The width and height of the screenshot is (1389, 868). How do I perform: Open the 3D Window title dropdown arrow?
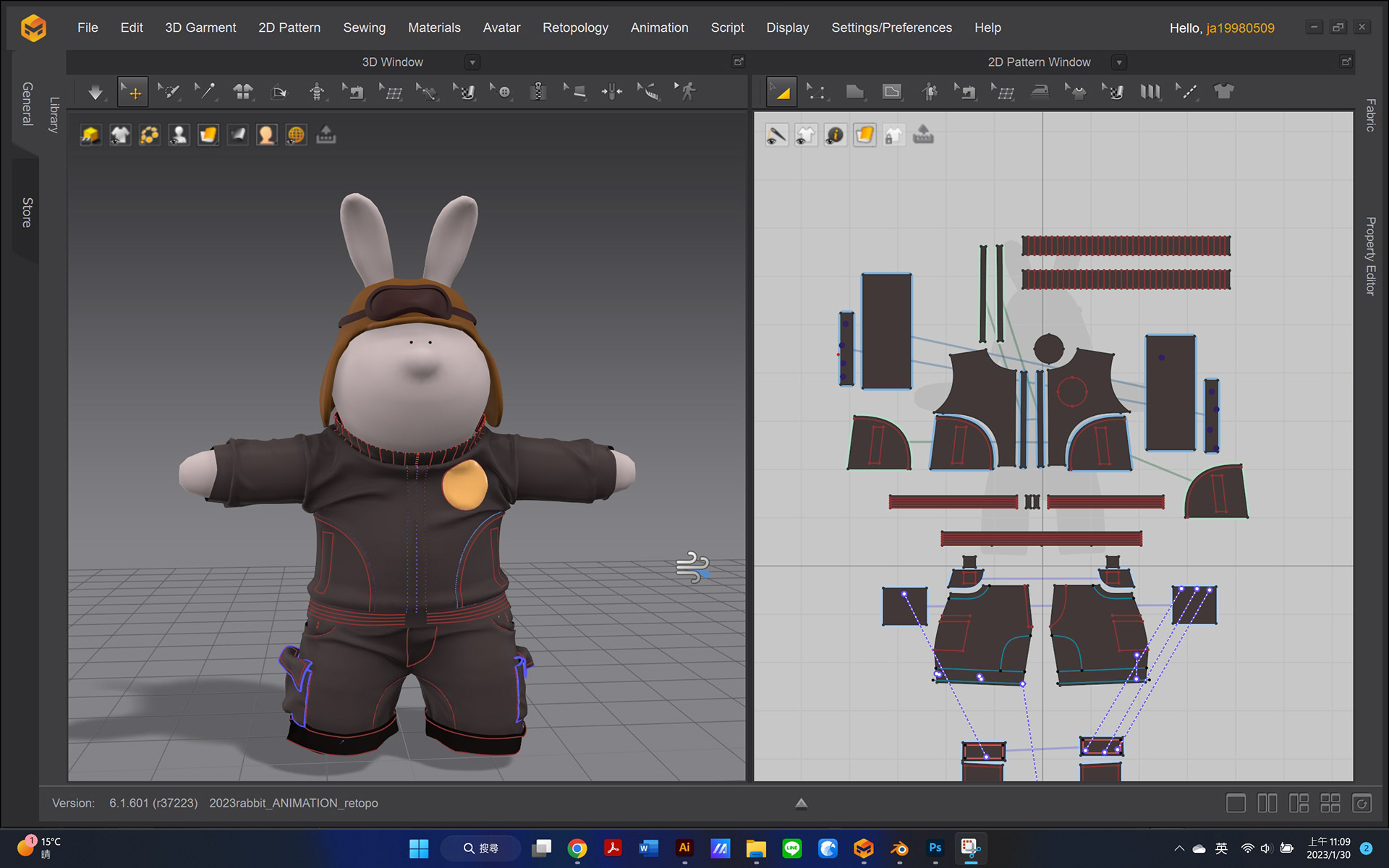[472, 62]
